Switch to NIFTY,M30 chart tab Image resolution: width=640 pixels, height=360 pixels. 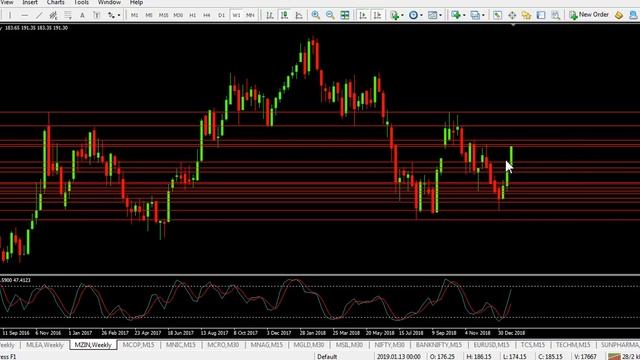(390, 345)
